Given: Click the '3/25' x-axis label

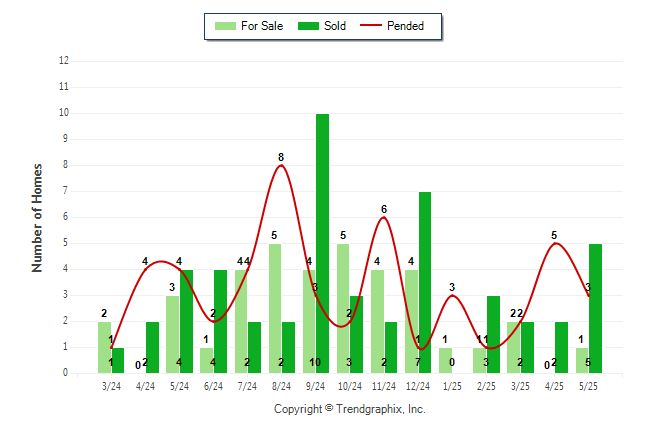Looking at the screenshot, I should click(520, 386).
